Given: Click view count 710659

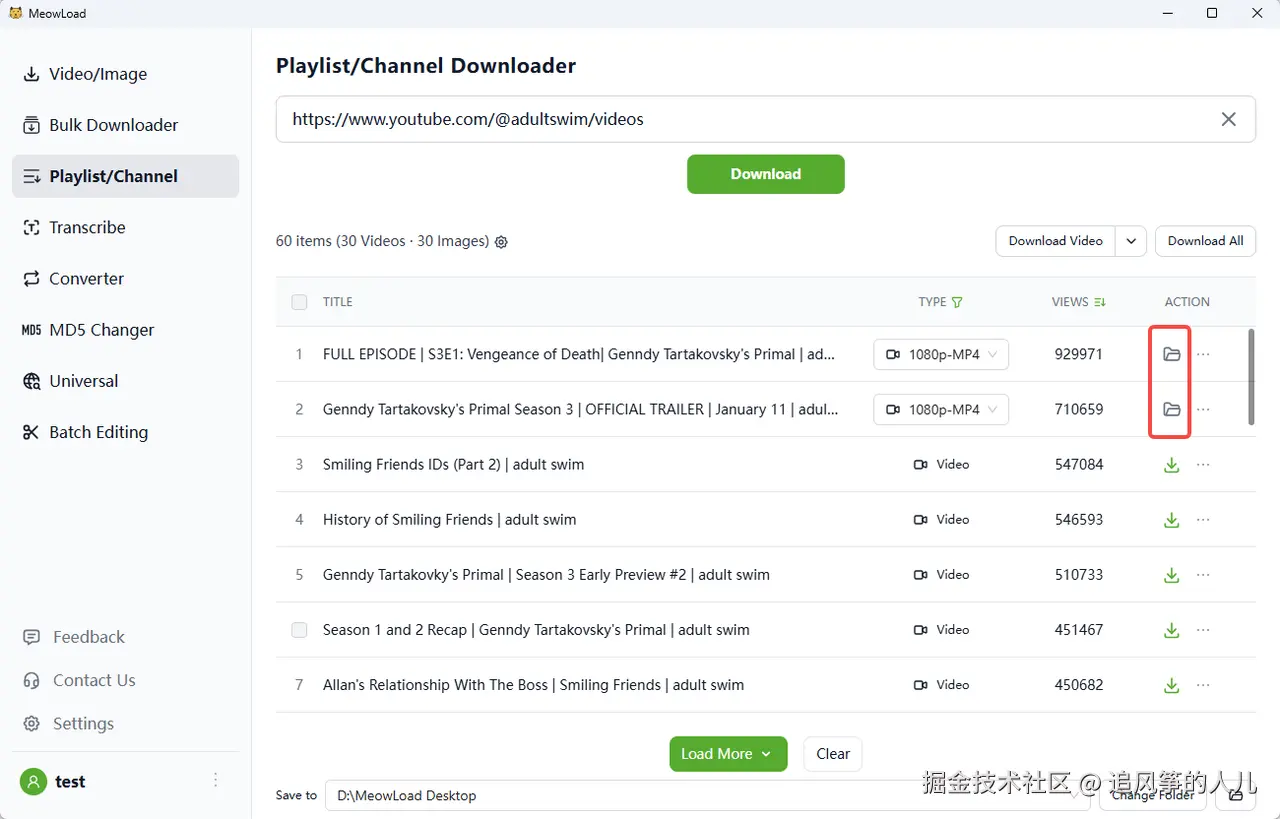Looking at the screenshot, I should 1079,409.
